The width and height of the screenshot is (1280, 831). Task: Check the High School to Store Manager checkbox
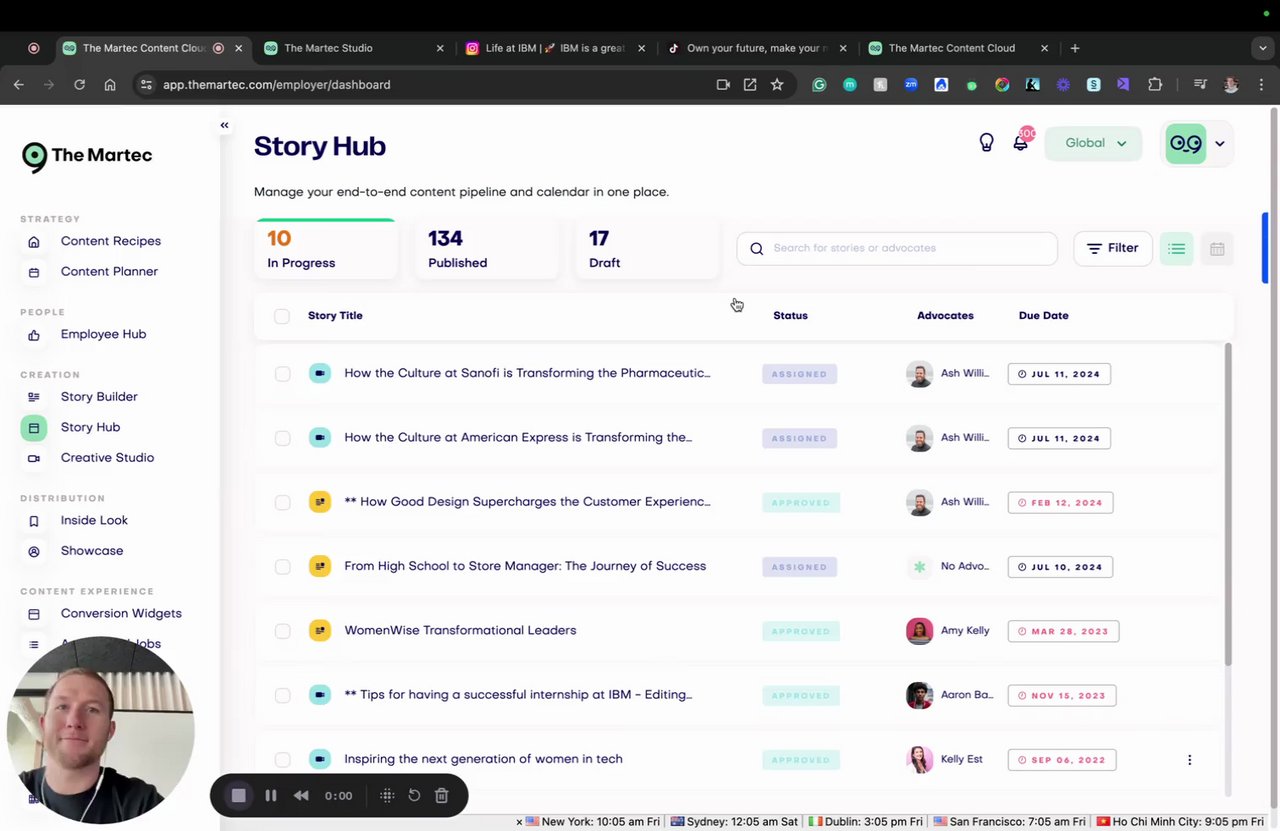(282, 567)
